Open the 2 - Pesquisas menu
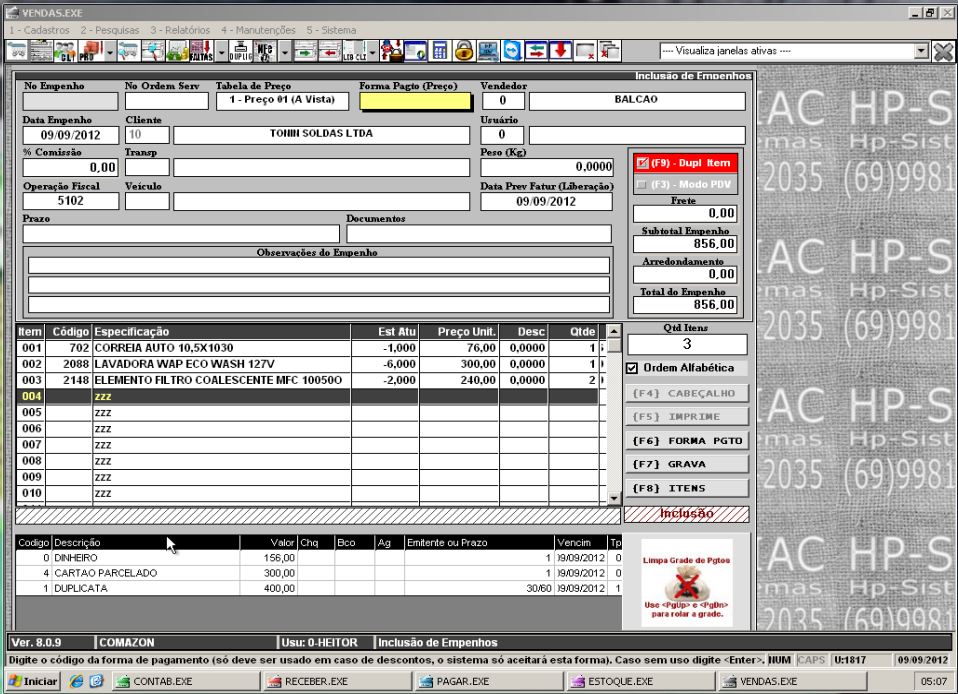The image size is (958, 694). 110,30
